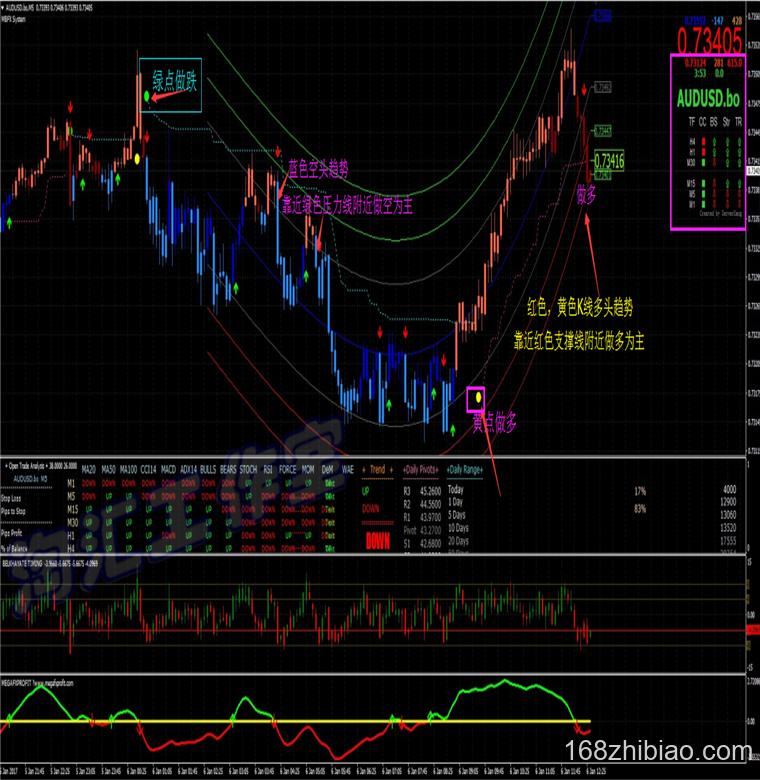Click the large red 0.73405 price readout

pyautogui.click(x=709, y=40)
